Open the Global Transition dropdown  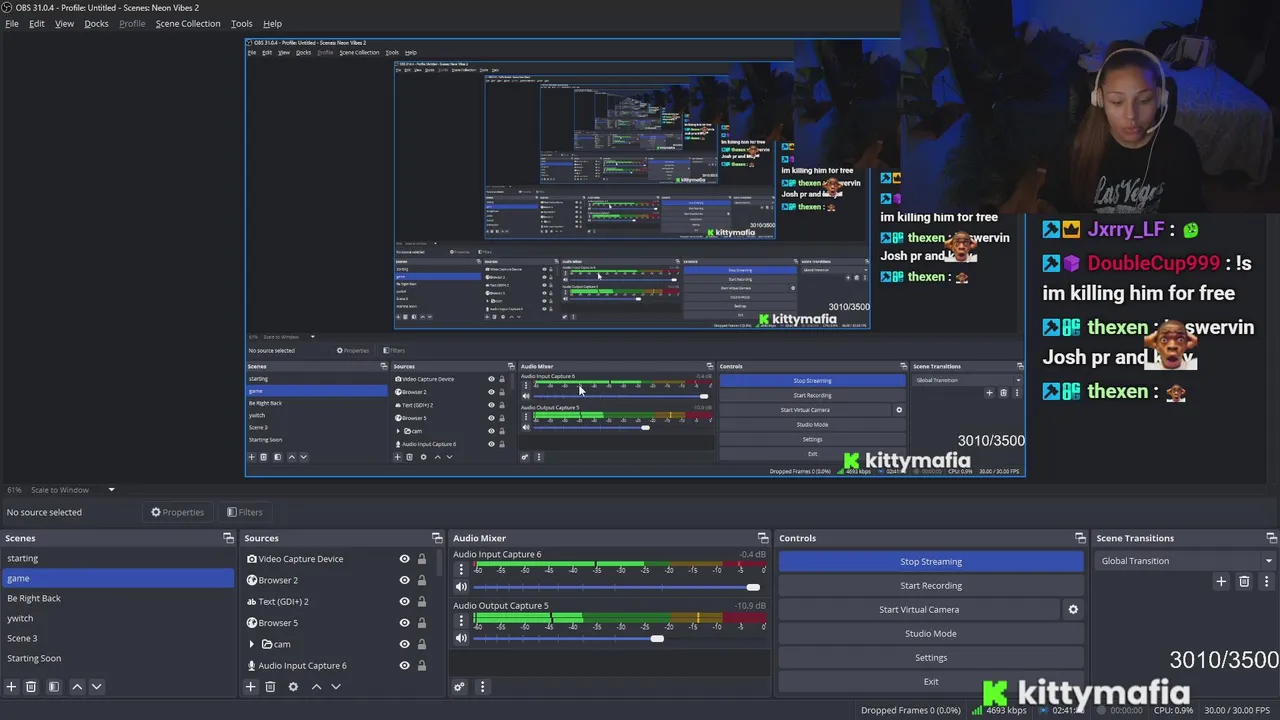[1186, 561]
